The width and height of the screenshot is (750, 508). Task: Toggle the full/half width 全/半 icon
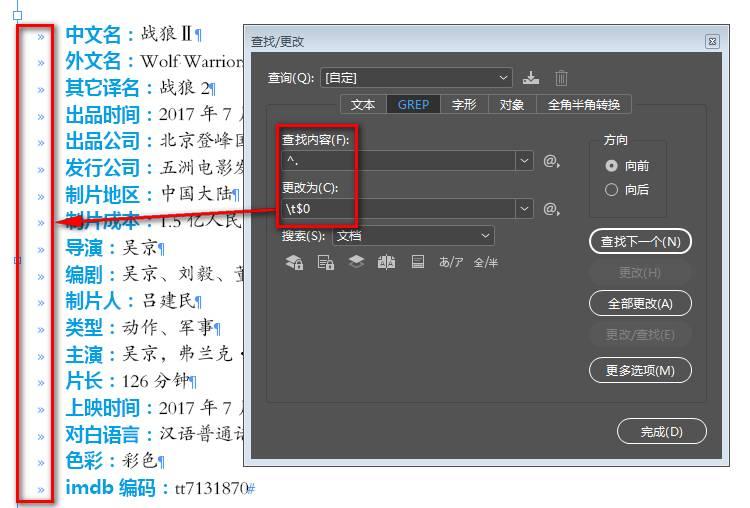[x=485, y=262]
